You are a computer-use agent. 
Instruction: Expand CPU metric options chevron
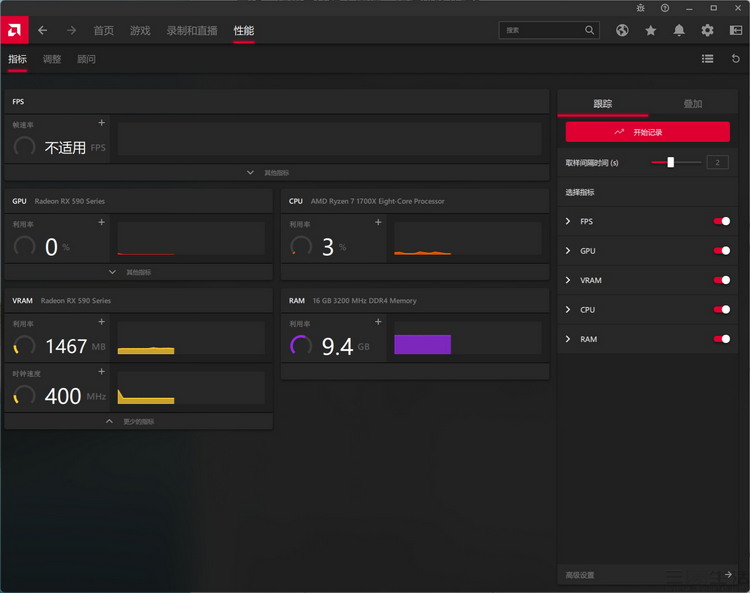pos(568,310)
